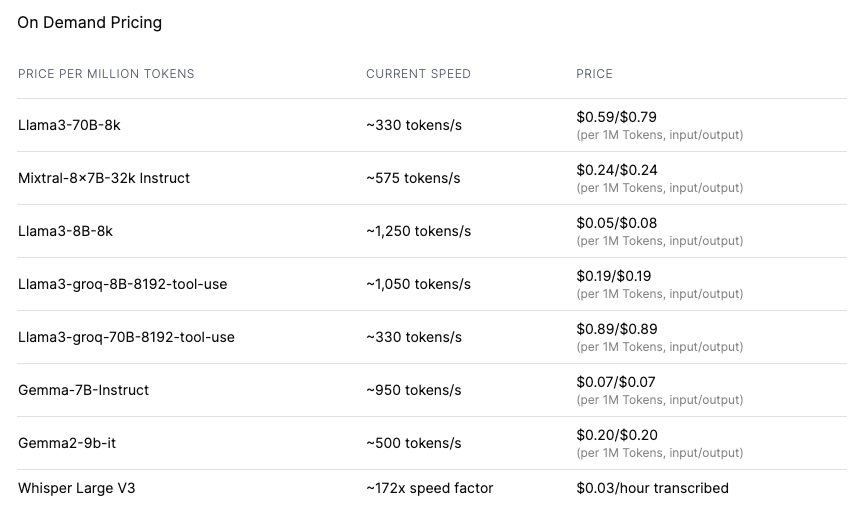Click the $0.05/$0.08 price value
The height and width of the screenshot is (512, 856).
[x=616, y=223]
